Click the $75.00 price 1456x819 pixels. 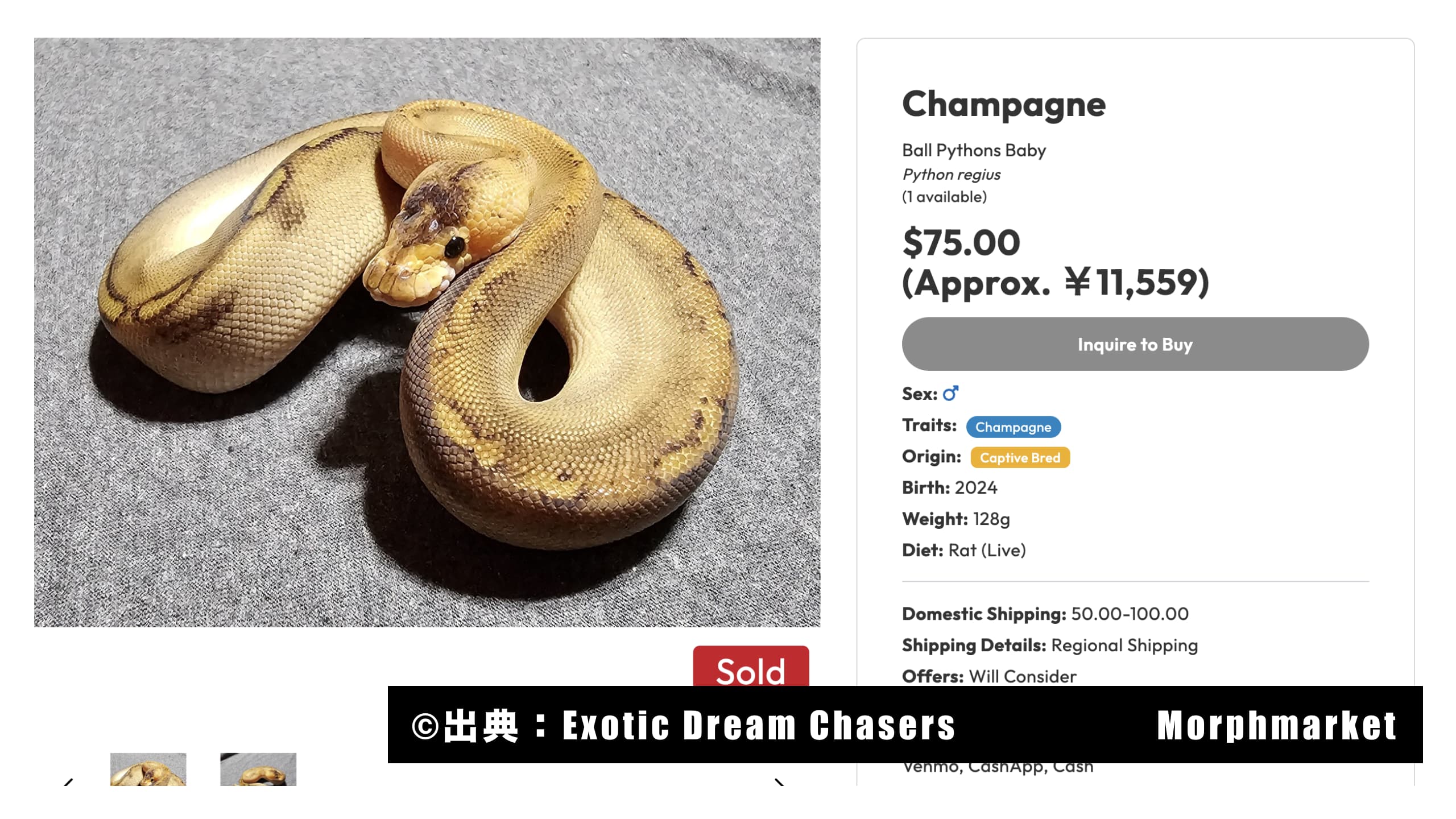coord(961,242)
